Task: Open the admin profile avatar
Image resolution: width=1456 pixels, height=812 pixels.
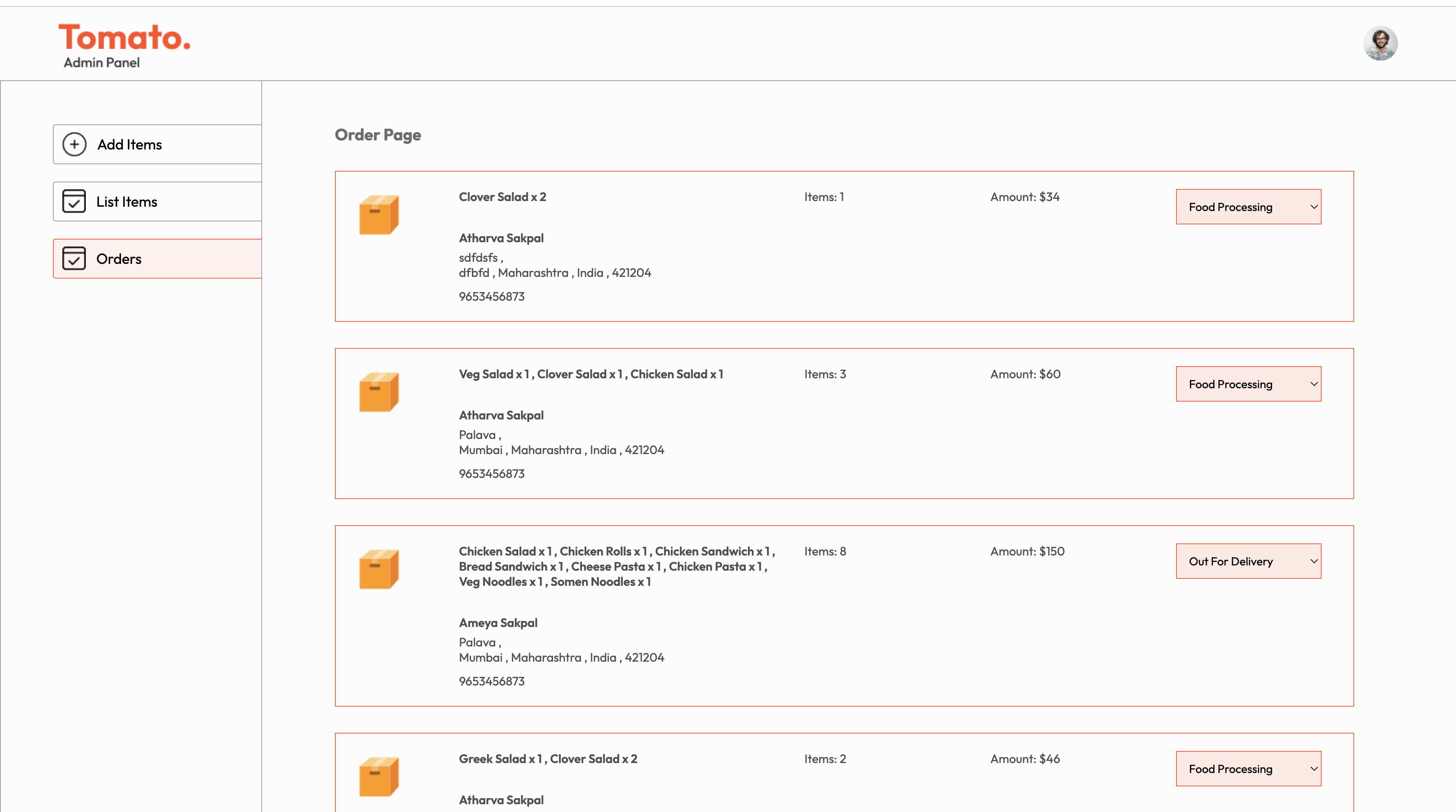Action: click(1380, 43)
